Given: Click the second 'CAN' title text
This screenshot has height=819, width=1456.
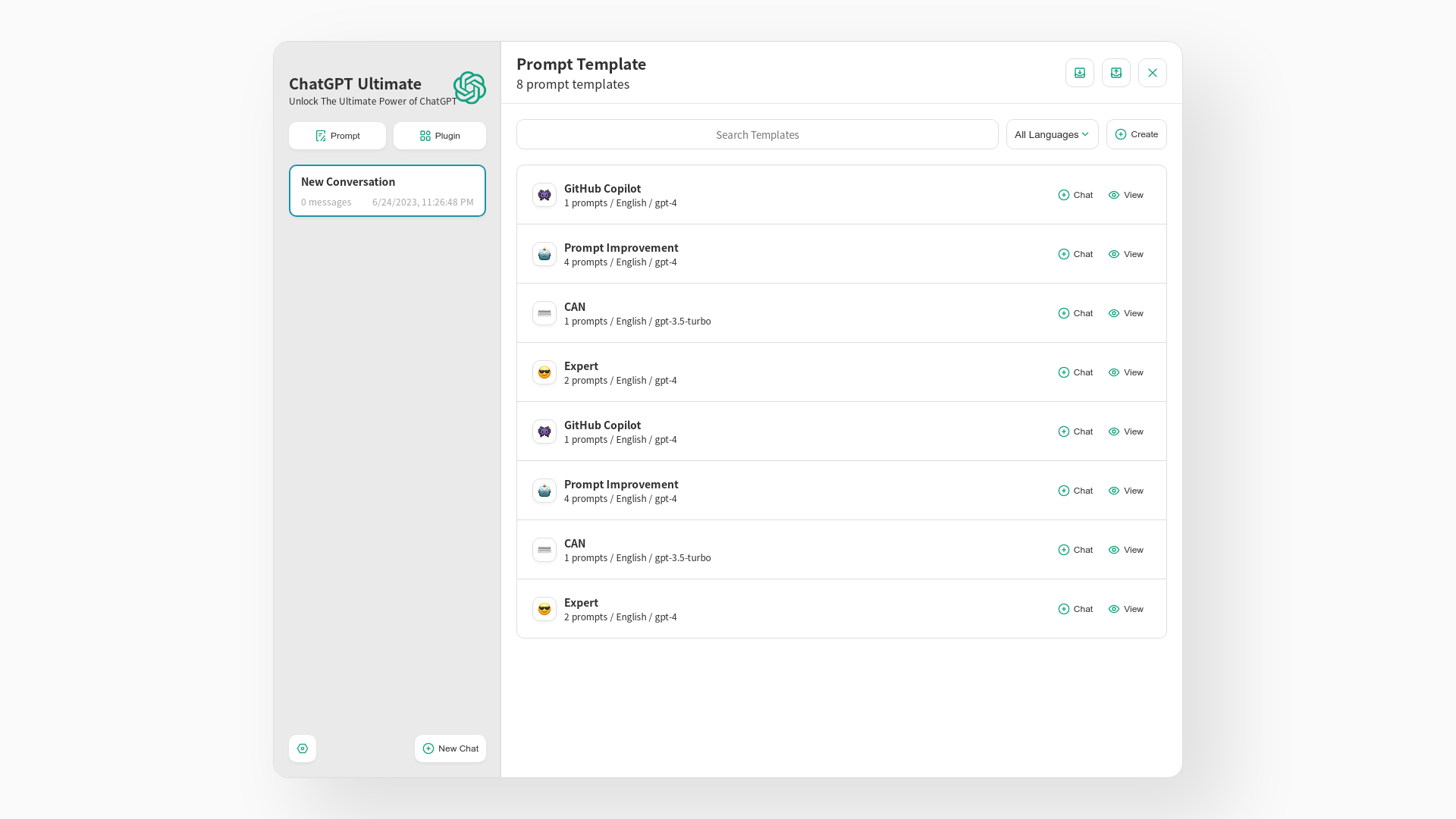Looking at the screenshot, I should [575, 543].
